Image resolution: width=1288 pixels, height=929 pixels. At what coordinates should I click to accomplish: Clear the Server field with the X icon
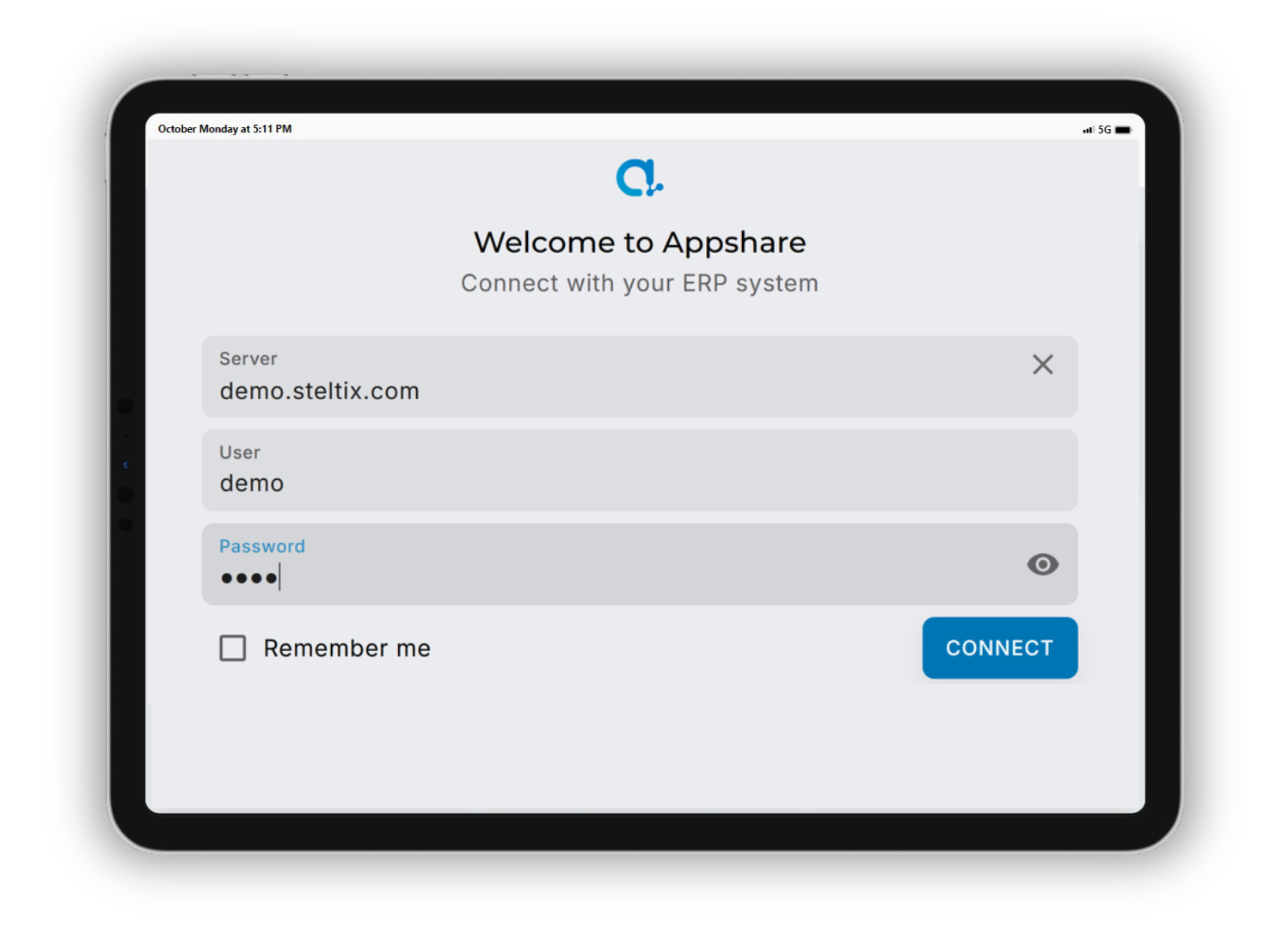pyautogui.click(x=1042, y=365)
